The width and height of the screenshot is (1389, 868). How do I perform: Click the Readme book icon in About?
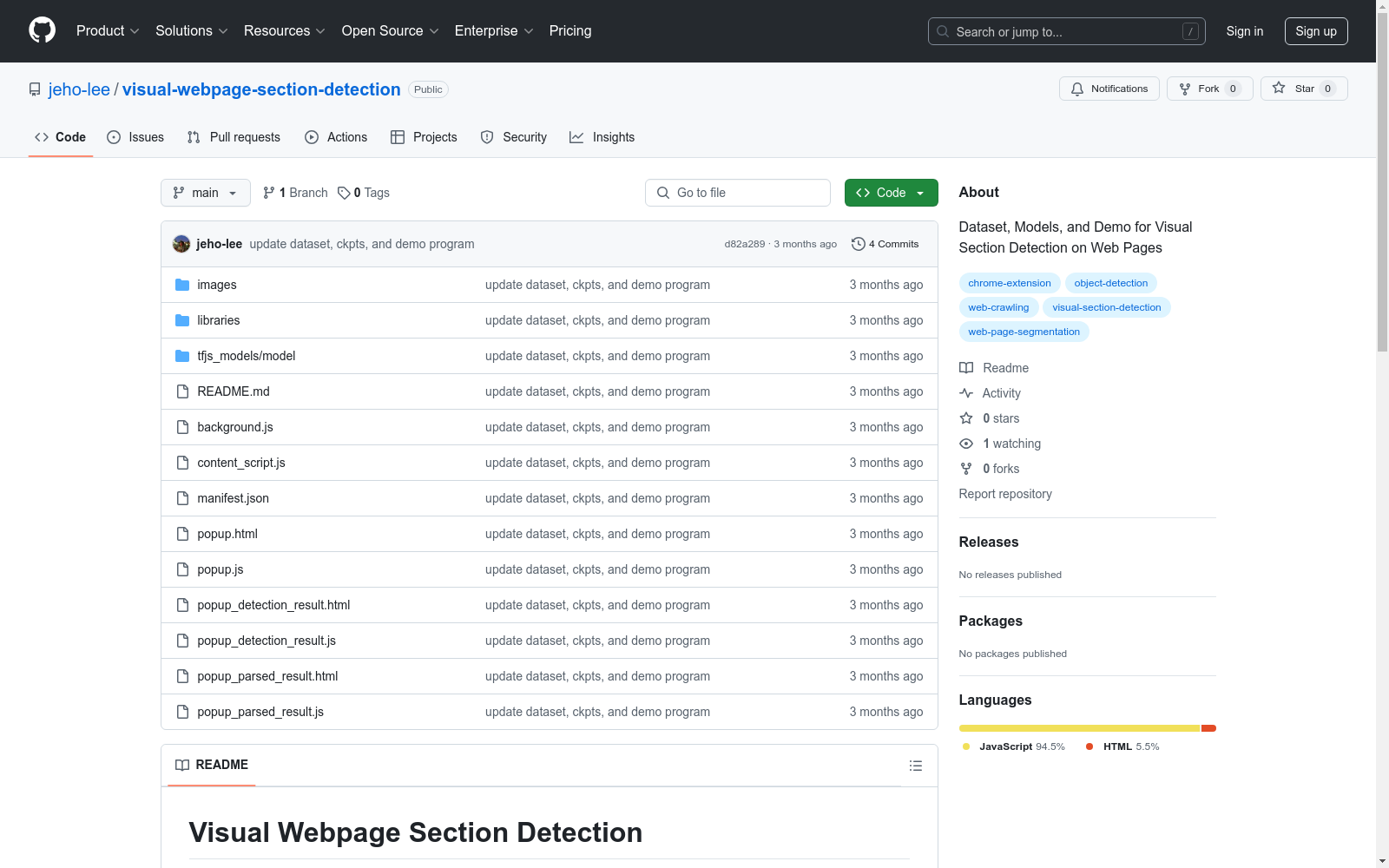tap(966, 368)
